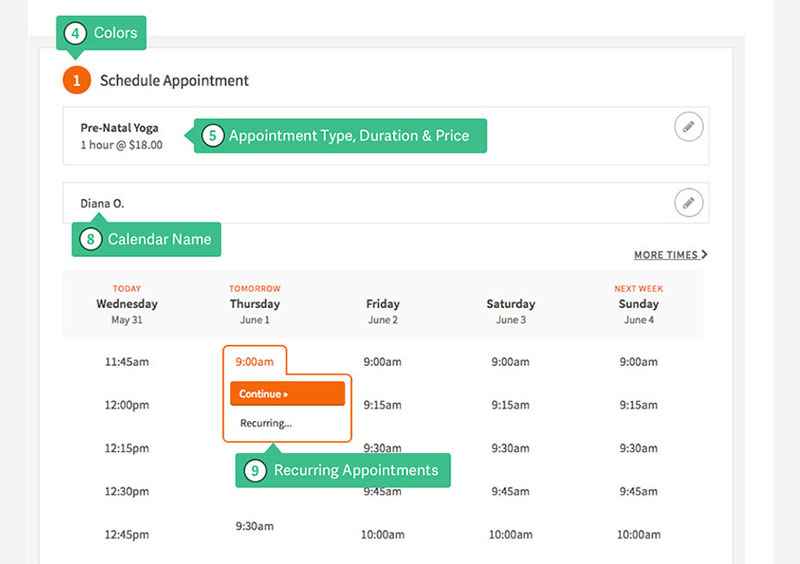Click the Diana O. calendar name
800x564 pixels.
tap(102, 204)
